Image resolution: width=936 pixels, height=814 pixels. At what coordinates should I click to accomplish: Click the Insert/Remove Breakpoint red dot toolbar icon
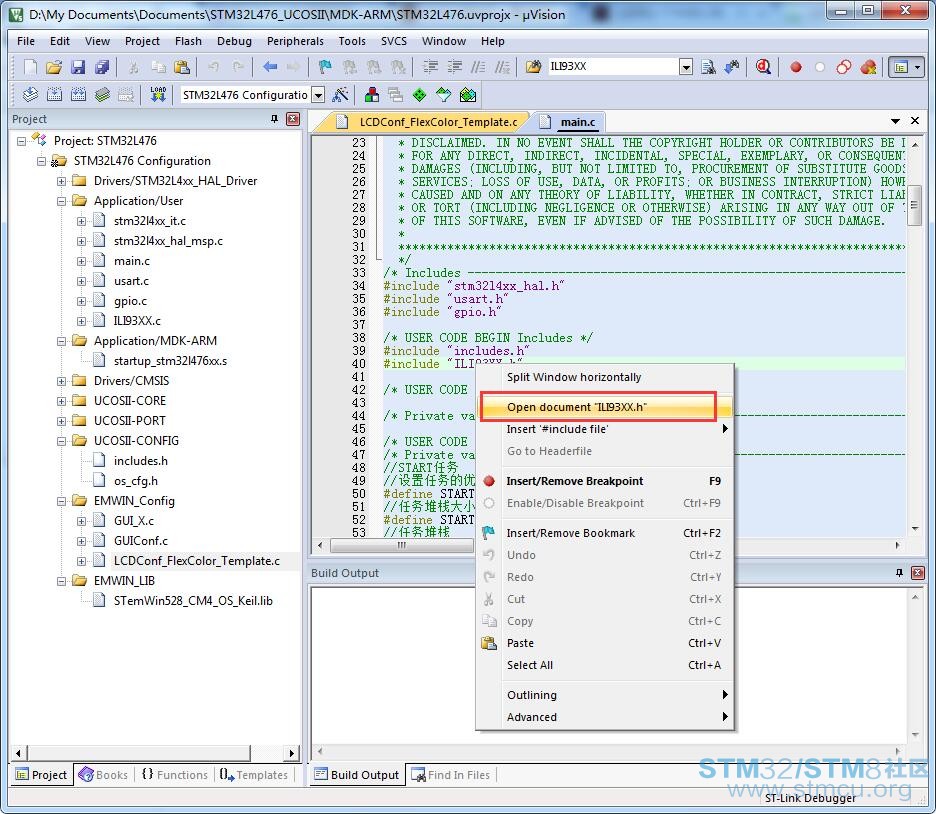click(796, 67)
